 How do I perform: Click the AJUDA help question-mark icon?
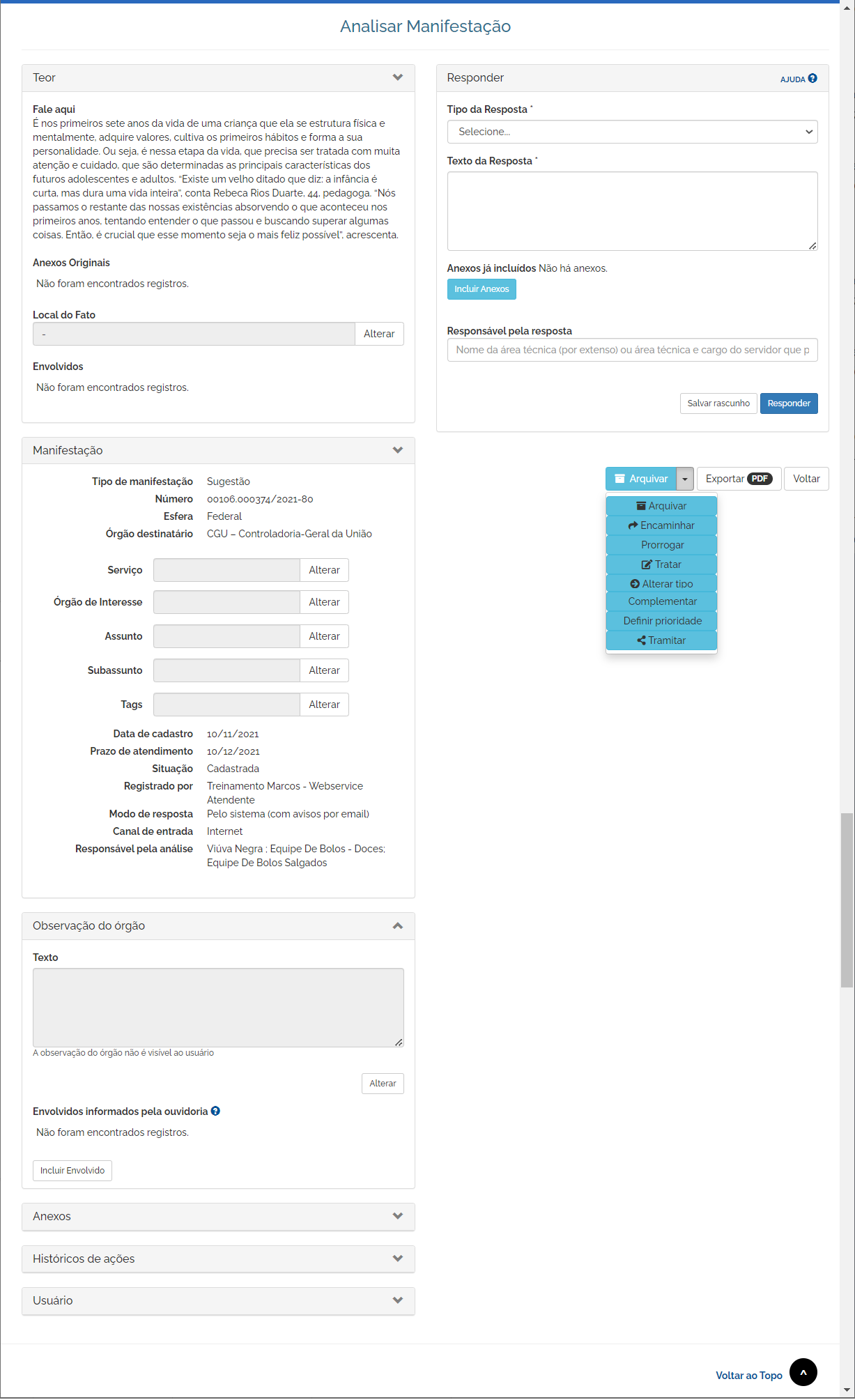coord(812,79)
